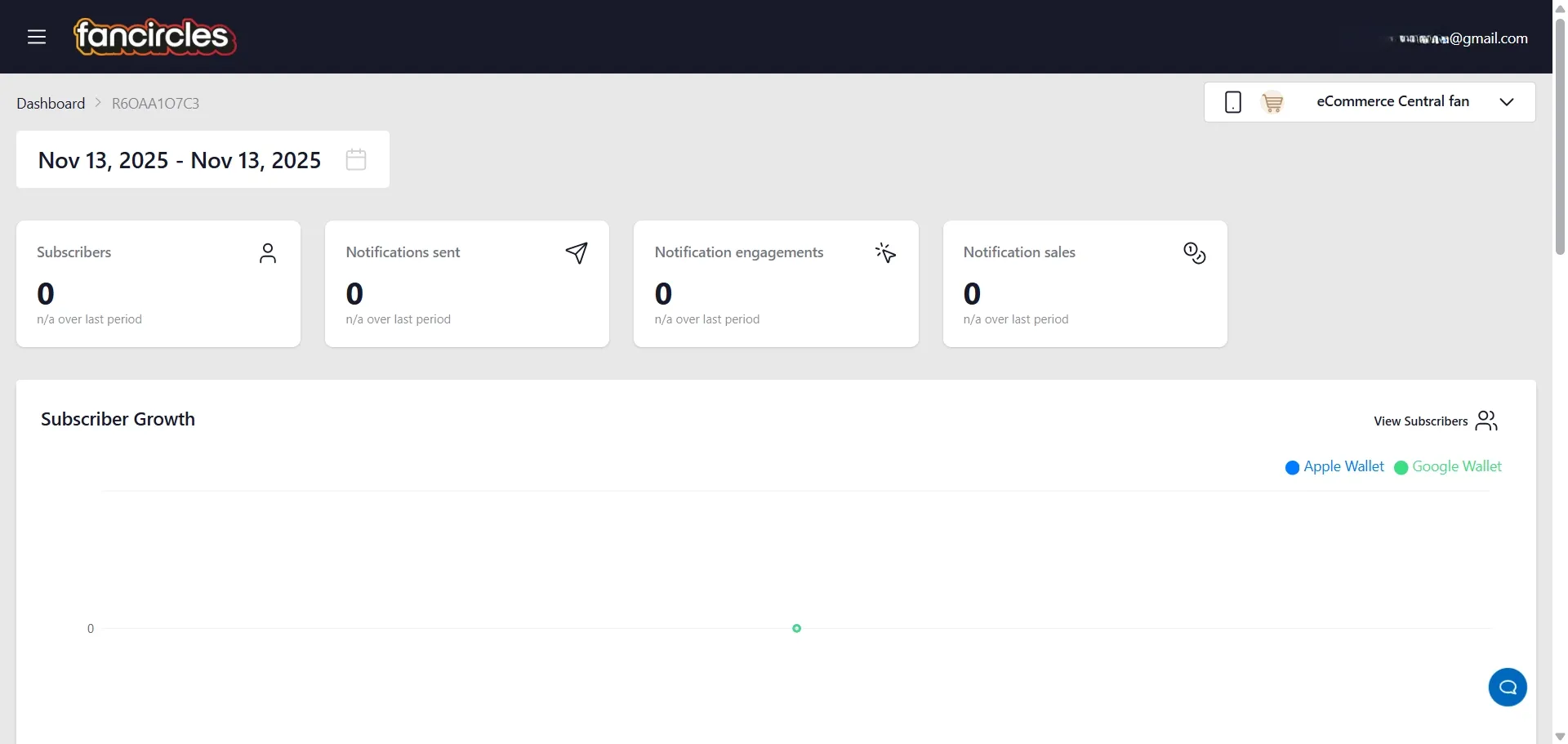Click breadcrumb chevron separator
1568x744 pixels.
coord(98,103)
